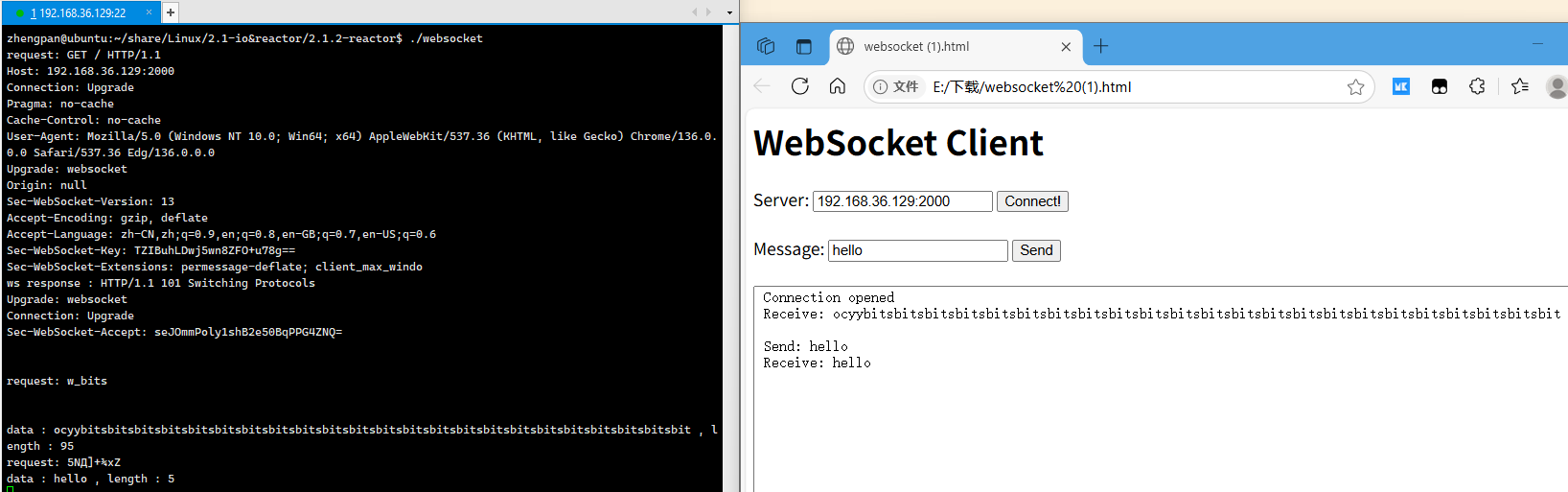Click the Server address input field
Image resolution: width=1568 pixels, height=492 pixels.
903,201
